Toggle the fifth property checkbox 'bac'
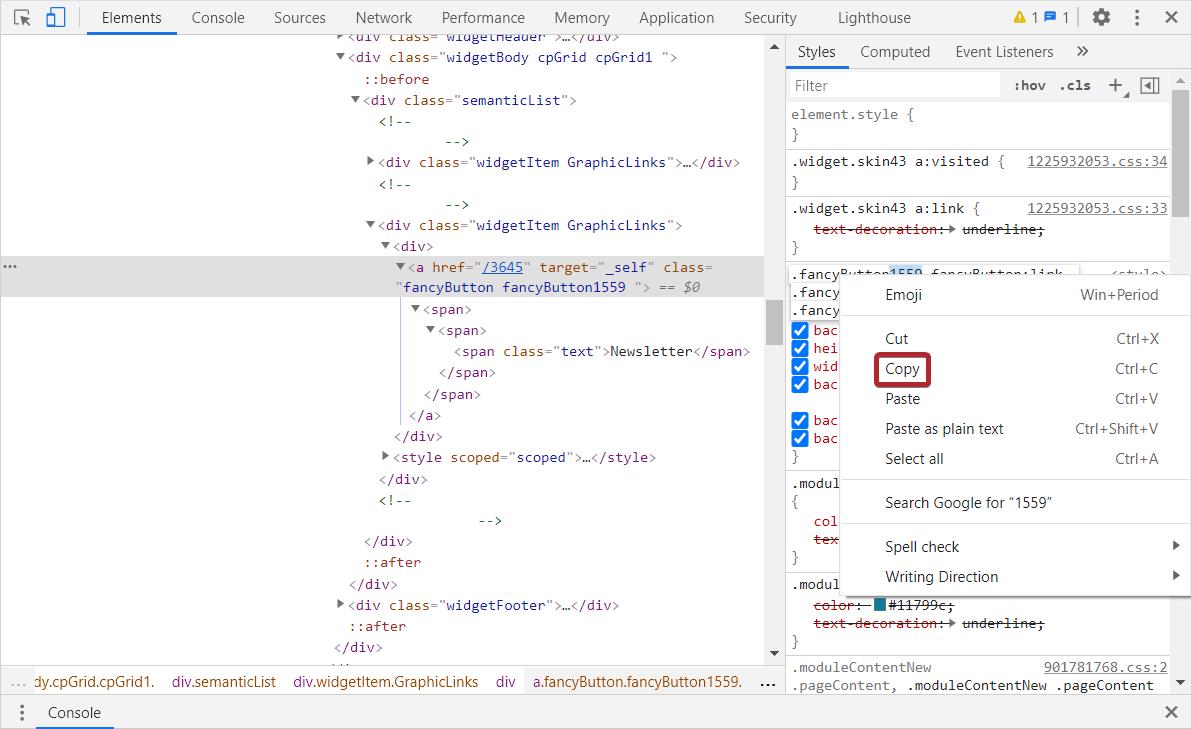Screen dimensions: 1191x729 point(800,421)
